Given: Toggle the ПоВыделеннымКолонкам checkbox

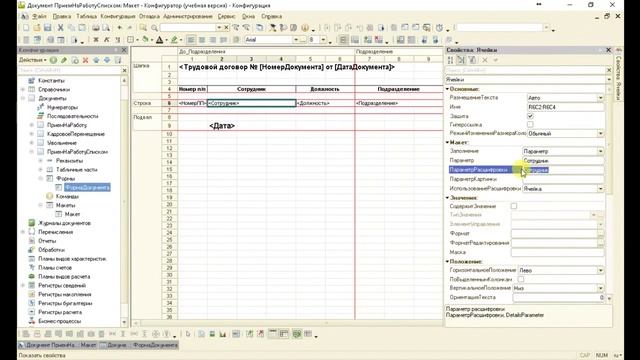Looking at the screenshot, I should 521,279.
